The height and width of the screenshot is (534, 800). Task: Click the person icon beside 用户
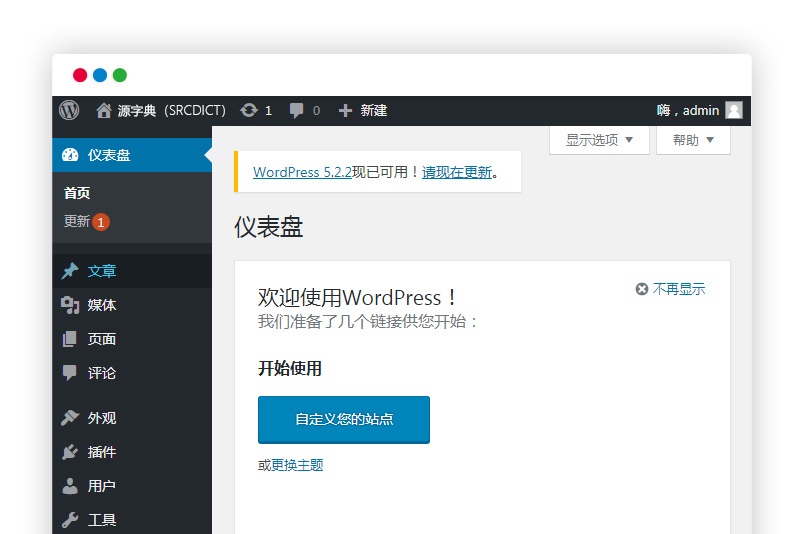pyautogui.click(x=70, y=486)
